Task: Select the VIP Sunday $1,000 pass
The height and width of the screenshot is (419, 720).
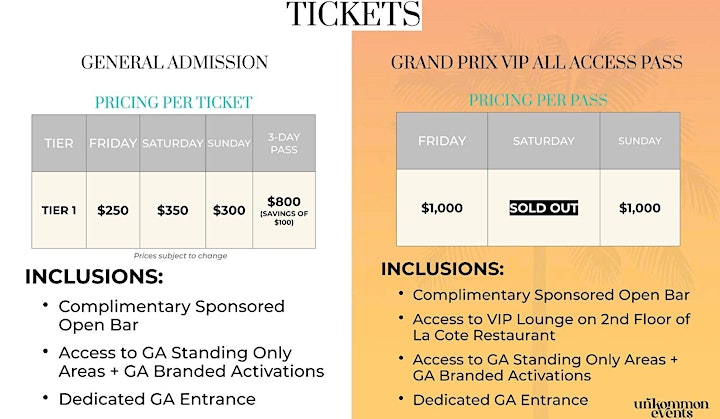Action: [x=640, y=208]
